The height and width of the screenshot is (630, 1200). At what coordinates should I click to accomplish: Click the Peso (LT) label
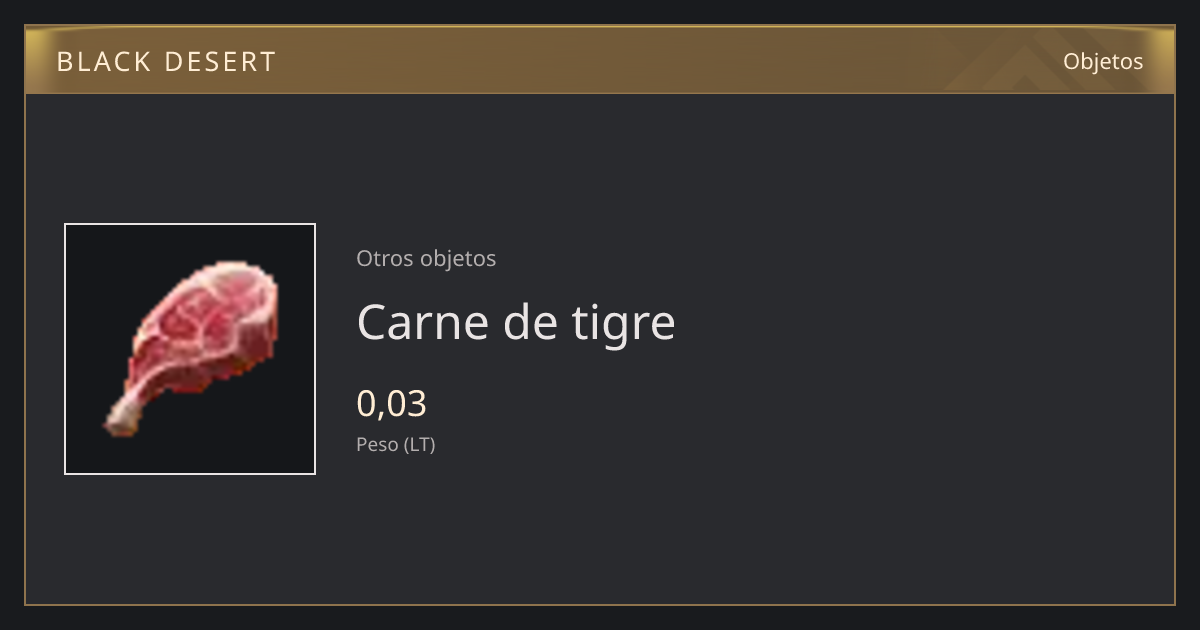(396, 444)
